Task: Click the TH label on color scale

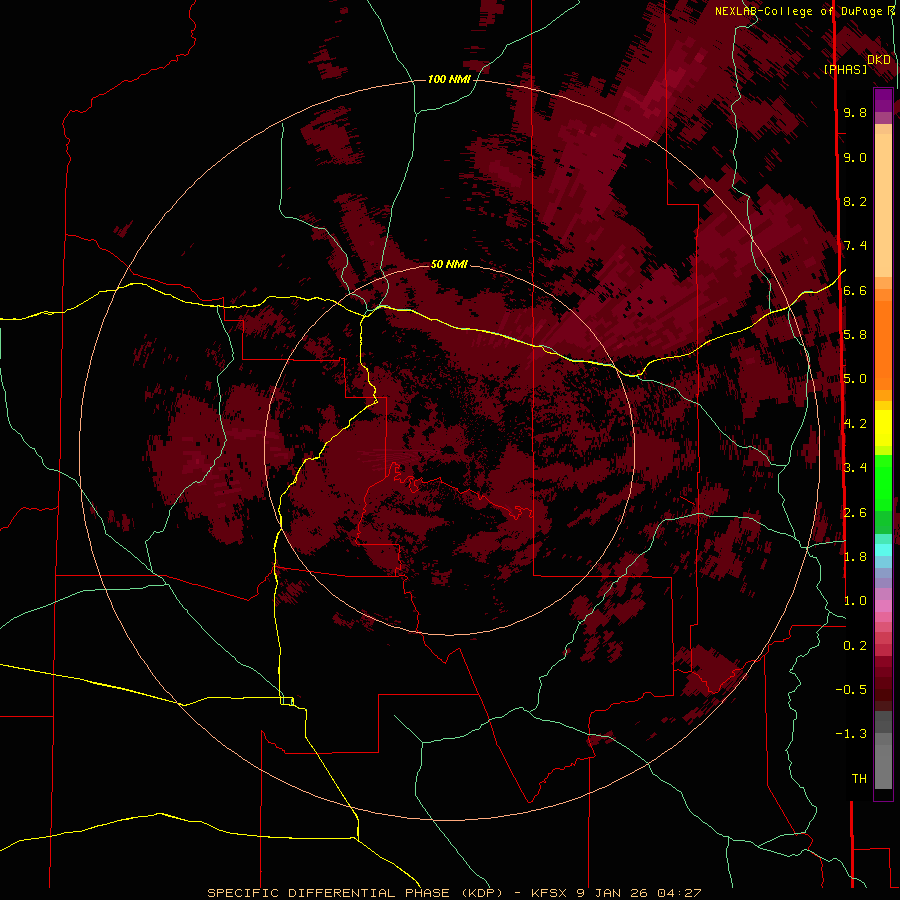Action: [x=859, y=779]
